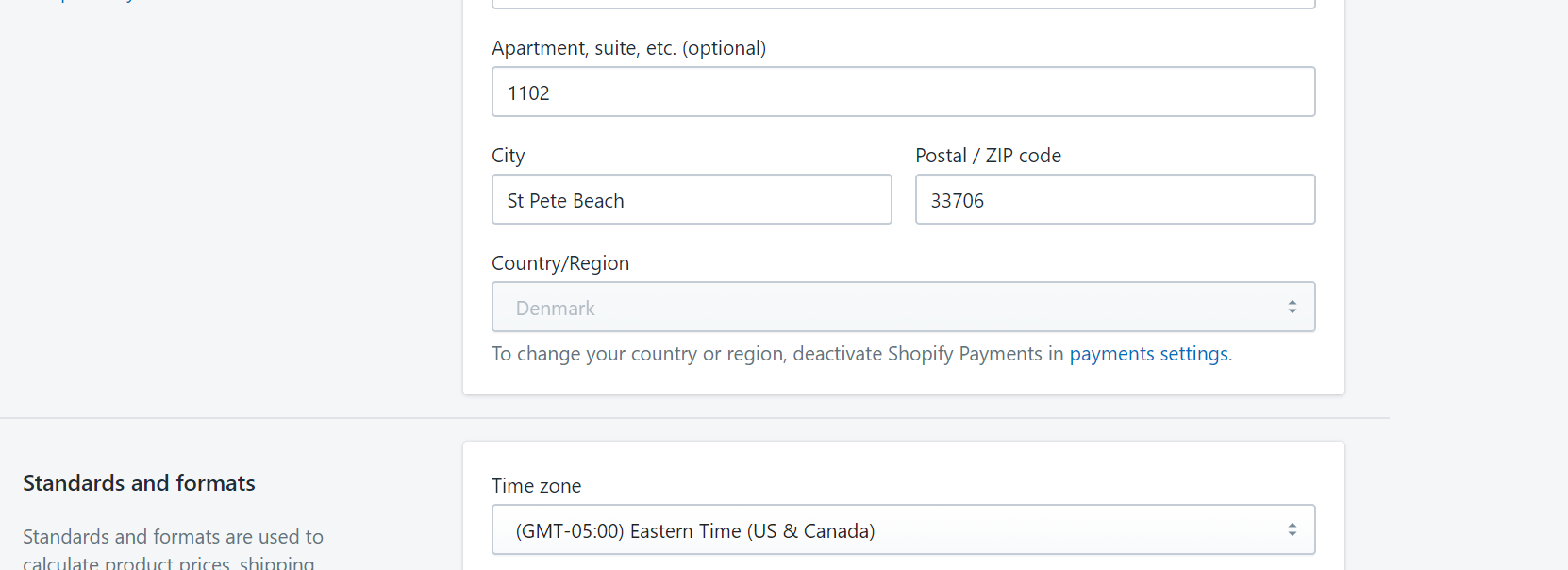Click the partially visible address field at top
Image resolution: width=1568 pixels, height=570 pixels.
(903, 4)
